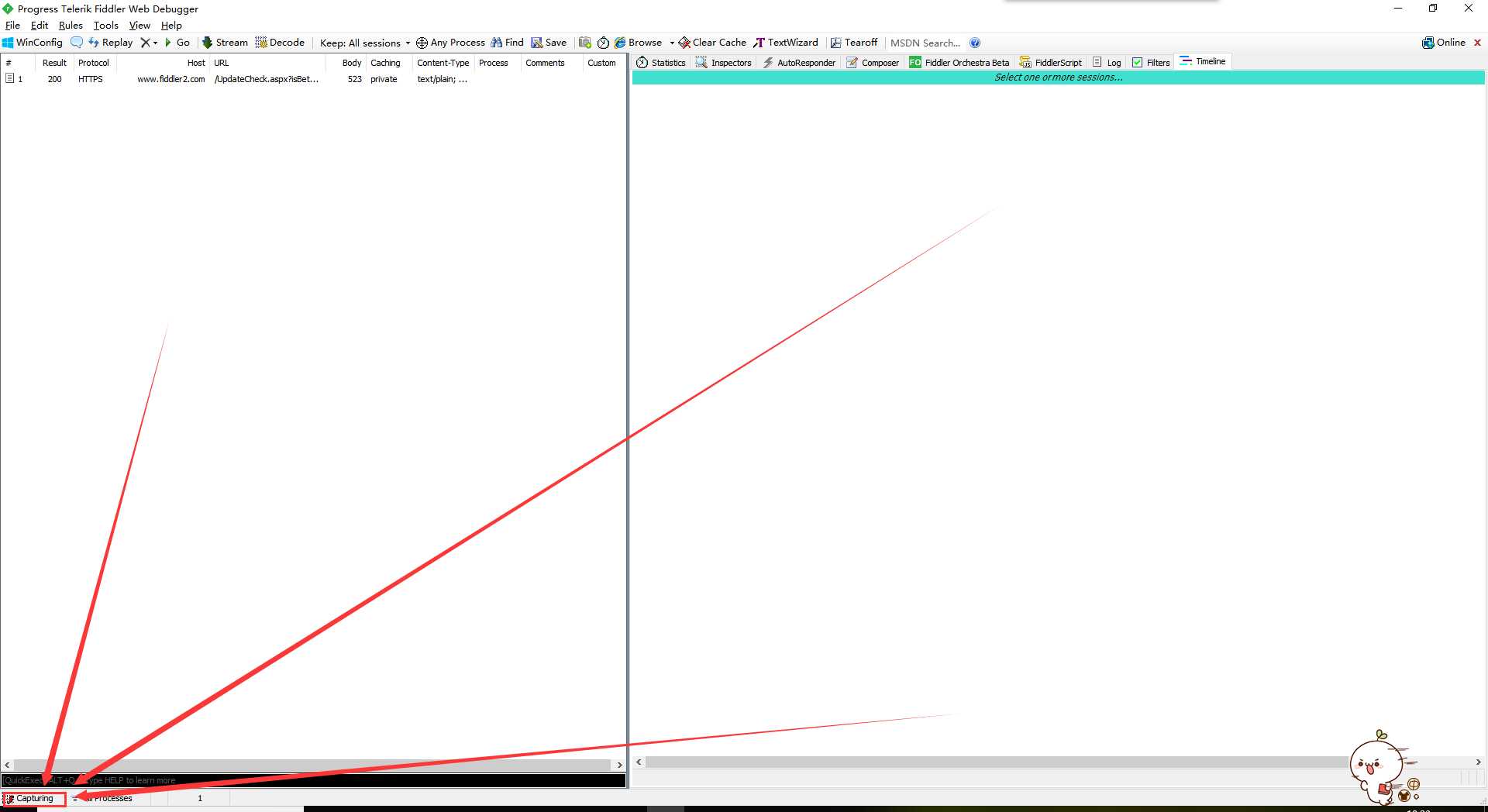Screen dimensions: 1488x812
Task: Click session 1 document icon
Action: point(10,78)
